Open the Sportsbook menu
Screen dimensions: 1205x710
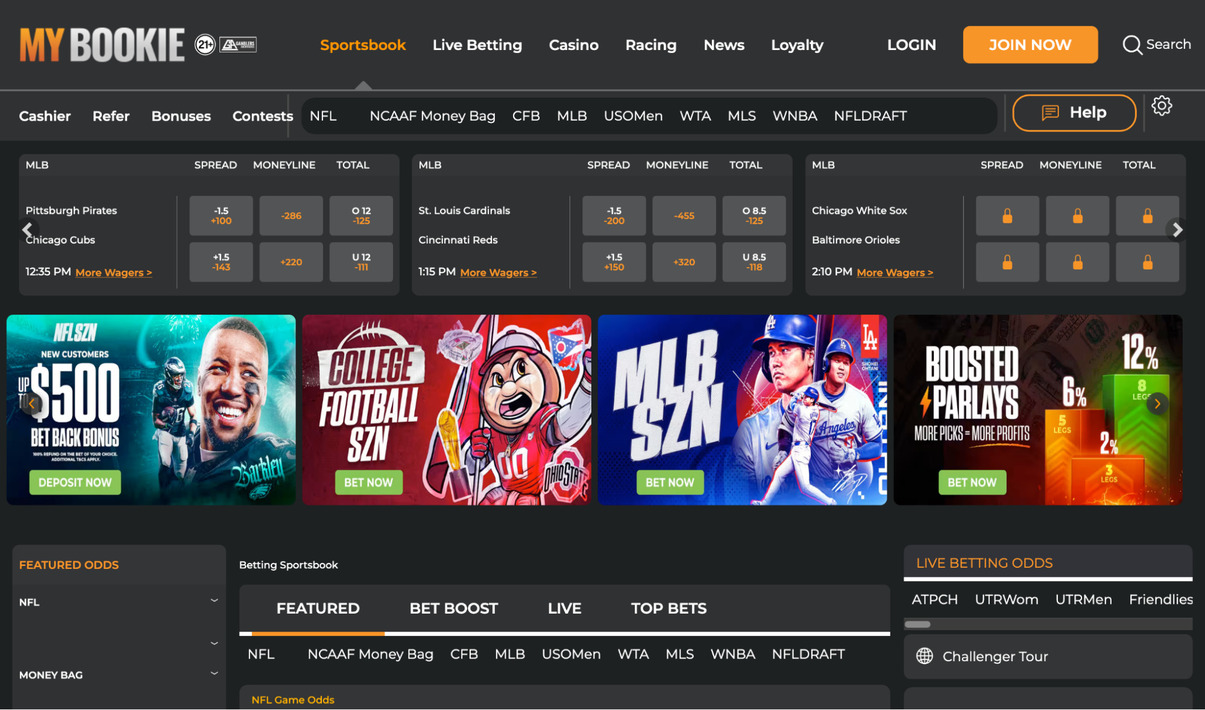[363, 45]
